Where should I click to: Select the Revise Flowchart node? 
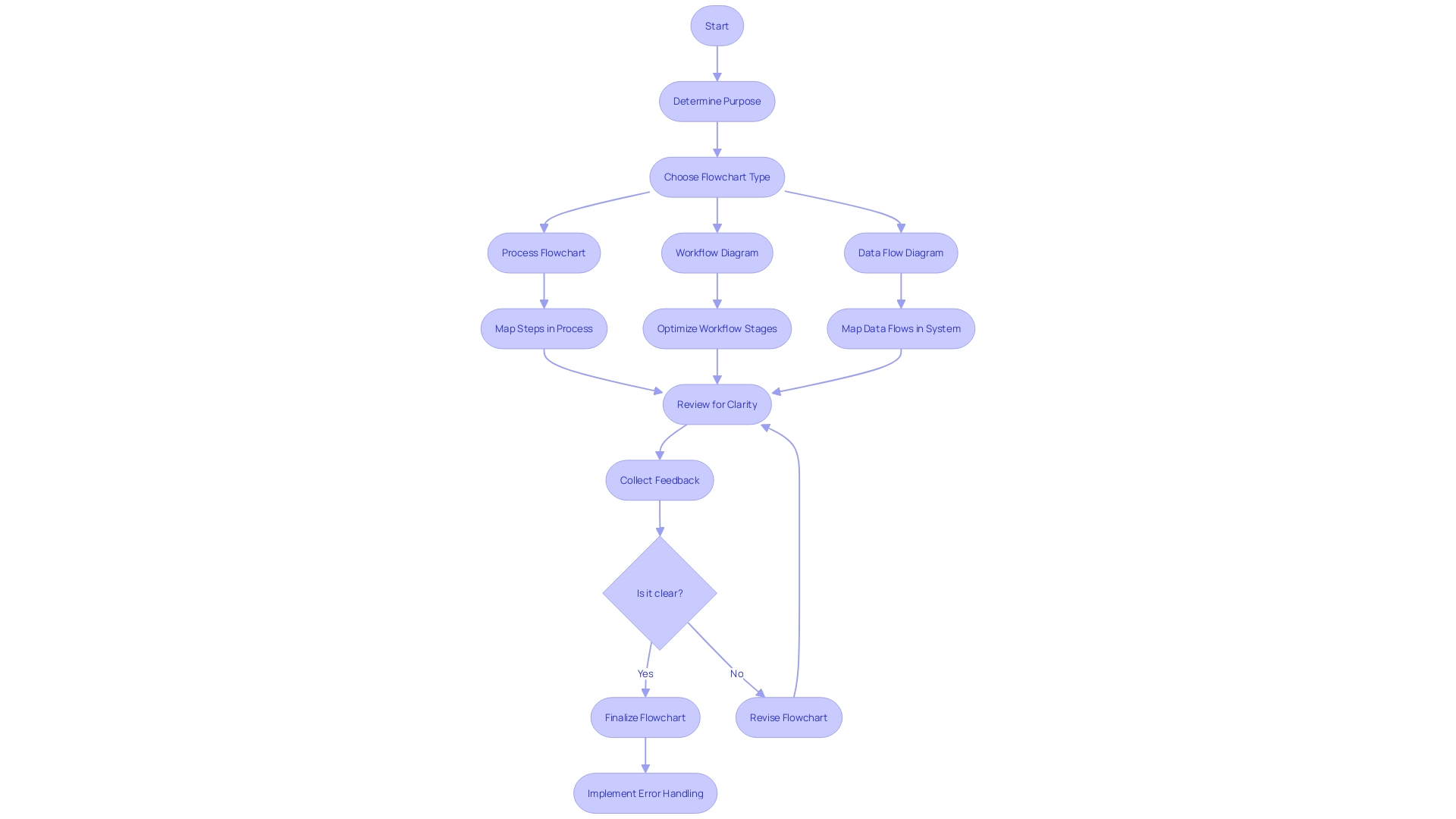coord(788,717)
